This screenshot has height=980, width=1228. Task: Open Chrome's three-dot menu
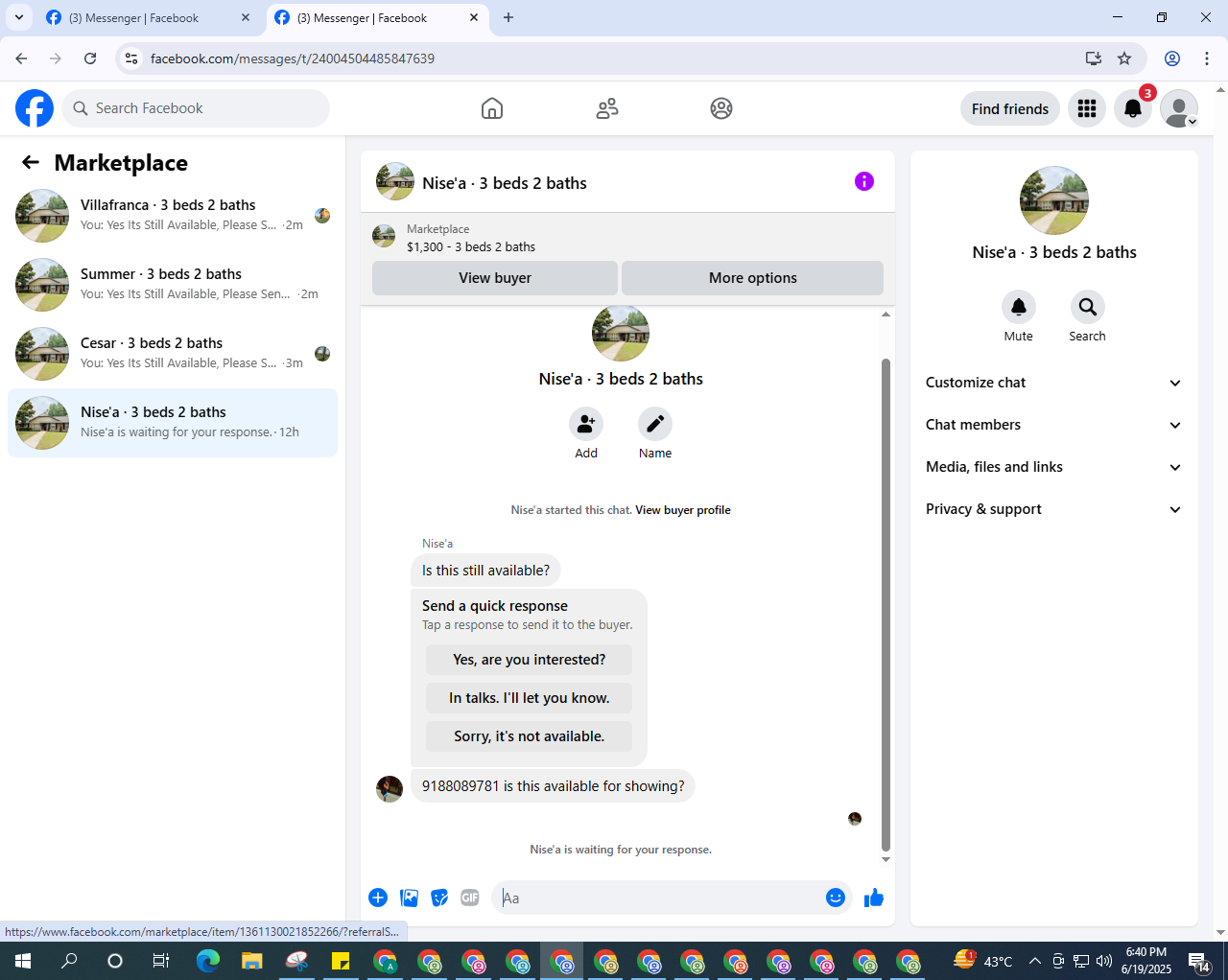pos(1207,58)
